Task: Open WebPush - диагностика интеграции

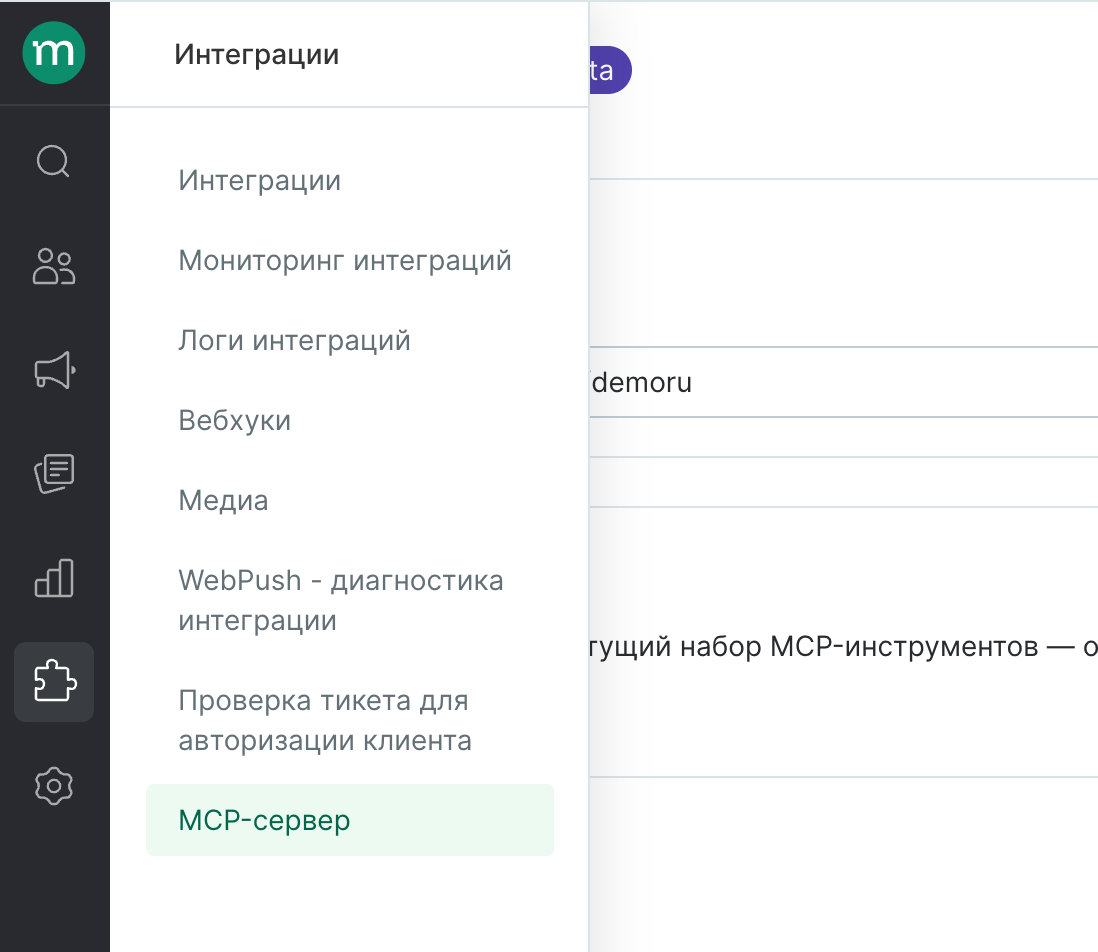Action: click(341, 601)
